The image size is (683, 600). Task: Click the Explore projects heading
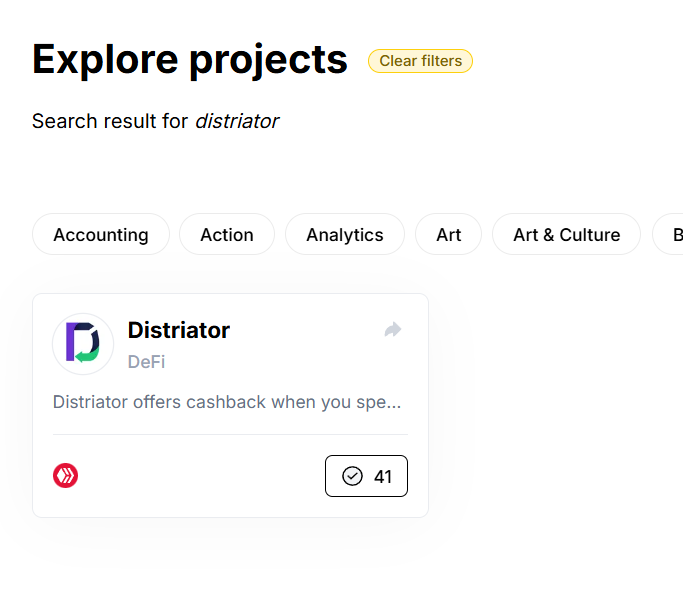click(189, 60)
